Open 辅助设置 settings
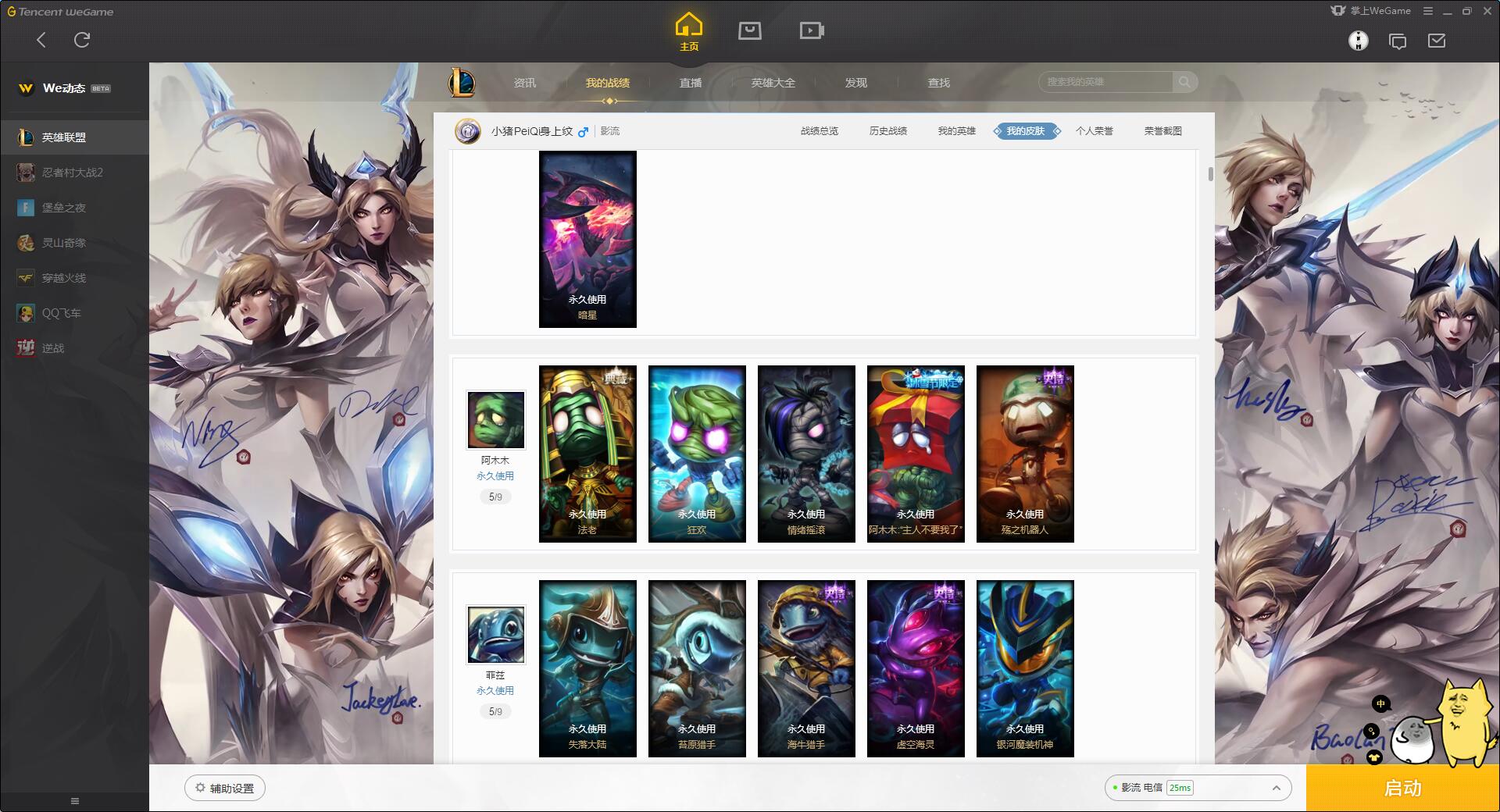This screenshot has width=1500, height=812. pos(225,788)
